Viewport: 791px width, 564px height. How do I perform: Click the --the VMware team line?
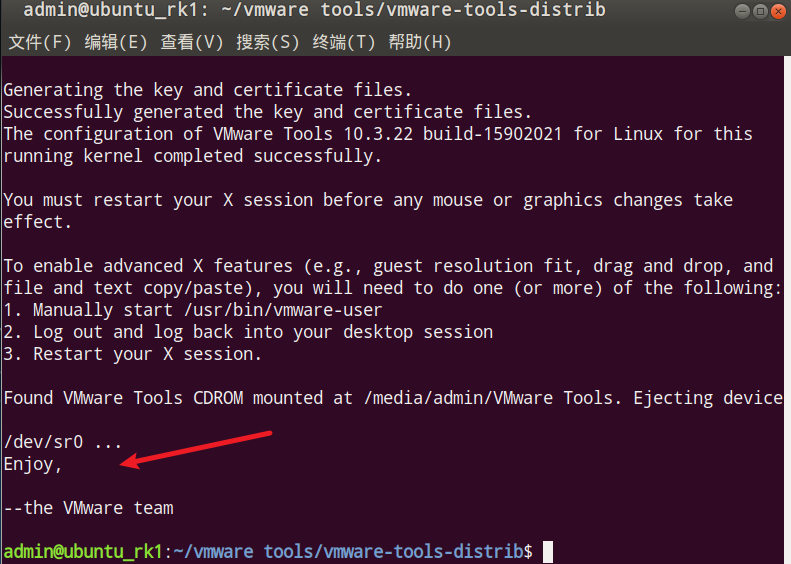[x=88, y=508]
